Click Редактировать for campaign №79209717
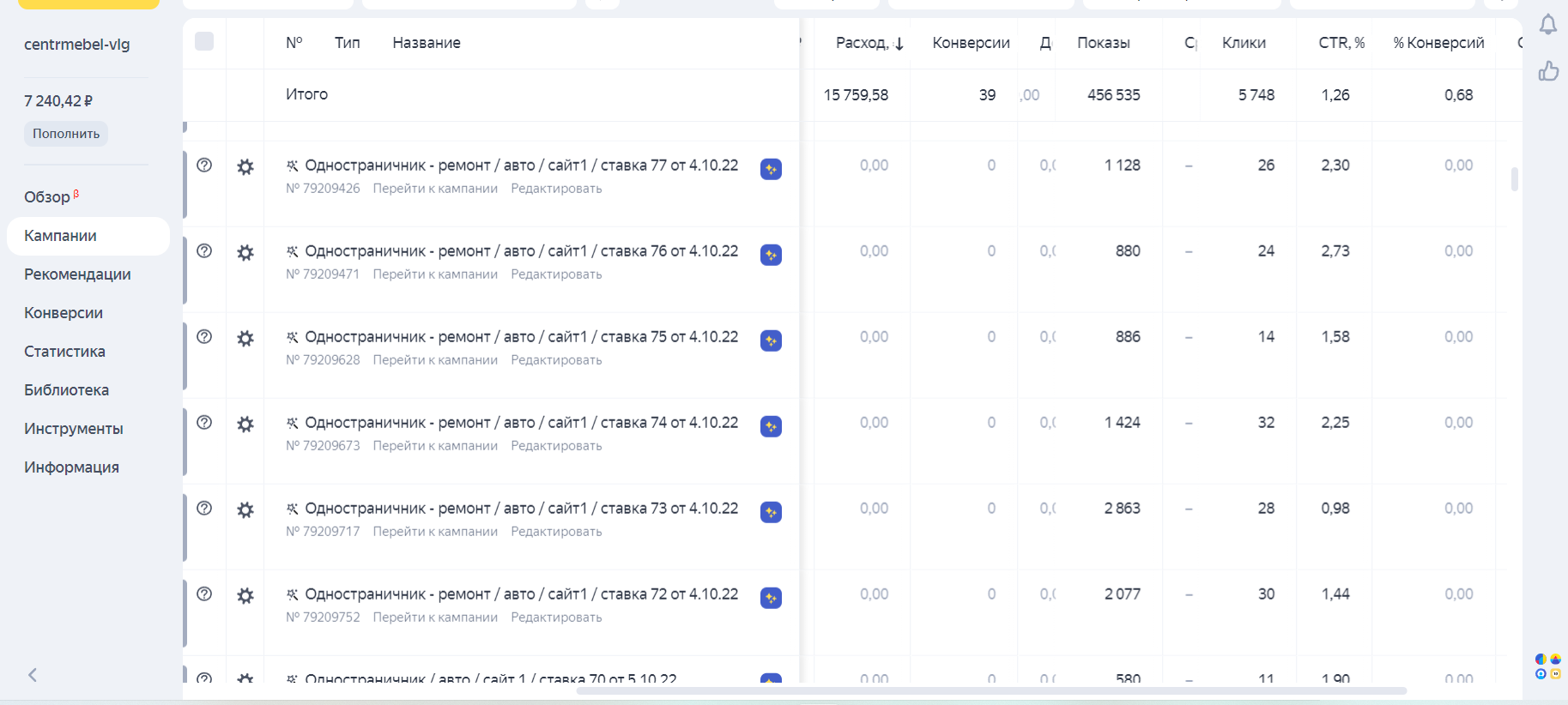The image size is (1568, 705). (x=556, y=532)
